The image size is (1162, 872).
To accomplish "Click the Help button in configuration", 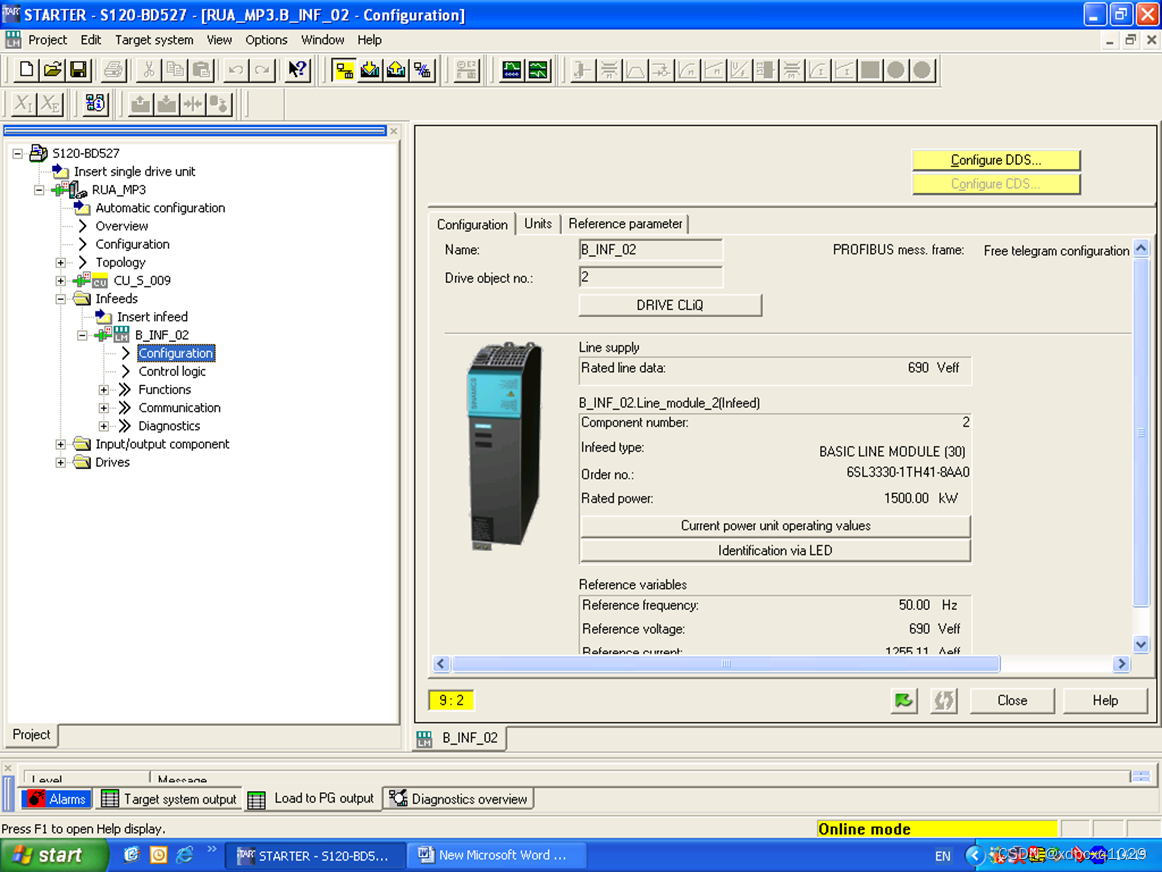I will pos(1105,700).
